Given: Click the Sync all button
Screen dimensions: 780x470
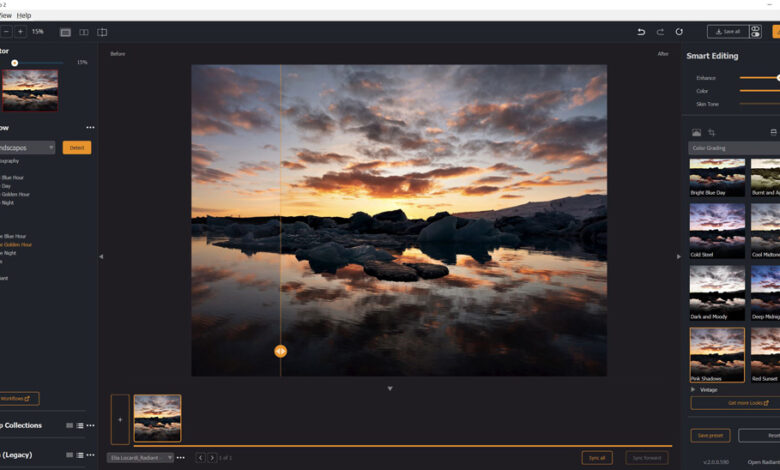Looking at the screenshot, I should (x=597, y=458).
